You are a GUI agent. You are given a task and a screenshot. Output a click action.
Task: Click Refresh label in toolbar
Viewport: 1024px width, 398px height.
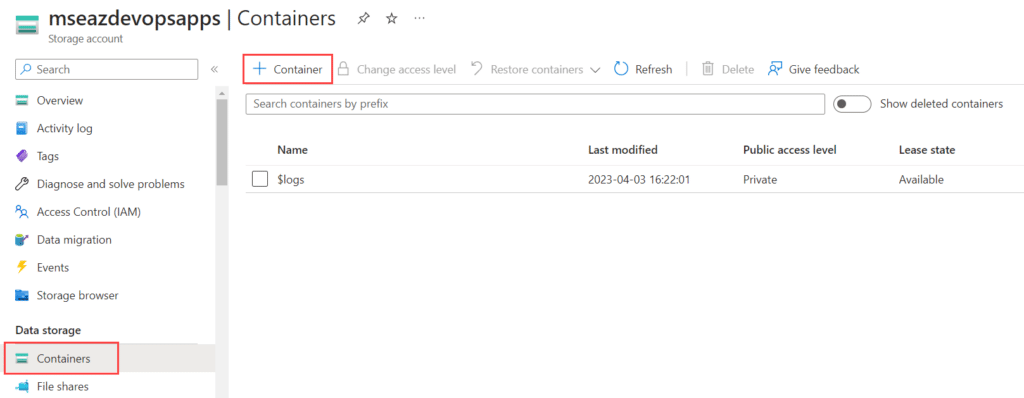click(654, 69)
